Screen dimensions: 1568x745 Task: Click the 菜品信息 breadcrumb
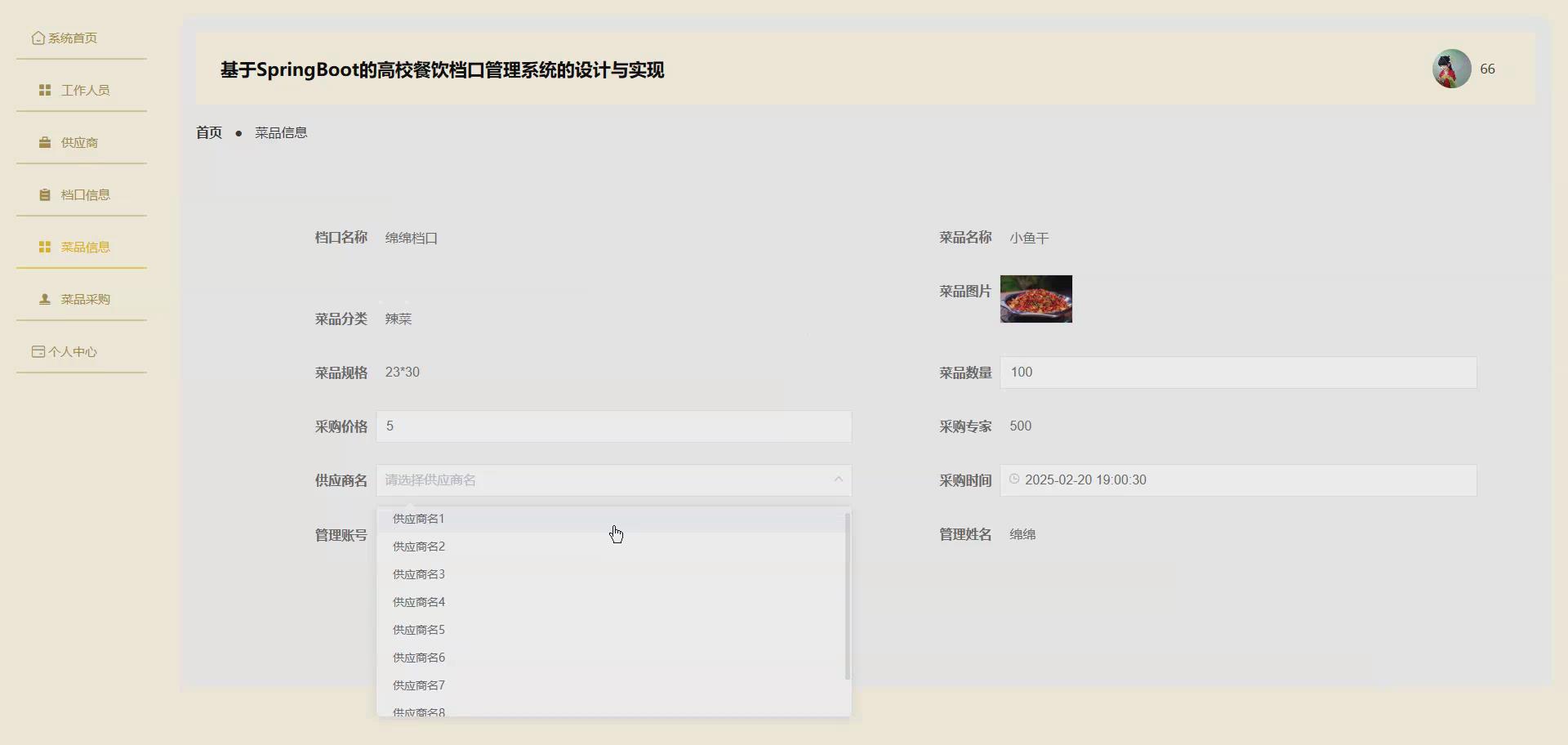(x=281, y=132)
